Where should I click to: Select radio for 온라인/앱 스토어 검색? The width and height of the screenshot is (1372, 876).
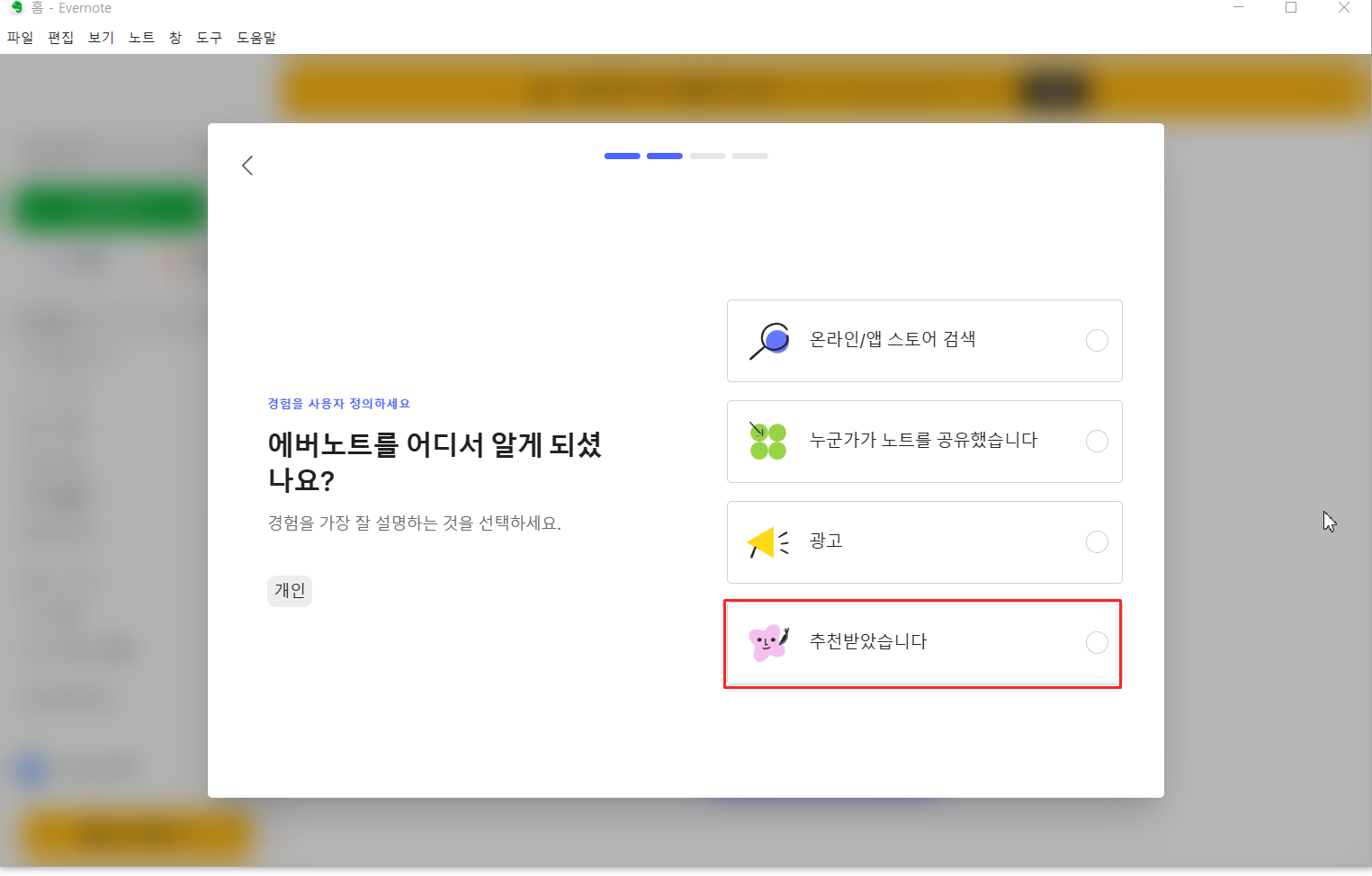(1097, 341)
